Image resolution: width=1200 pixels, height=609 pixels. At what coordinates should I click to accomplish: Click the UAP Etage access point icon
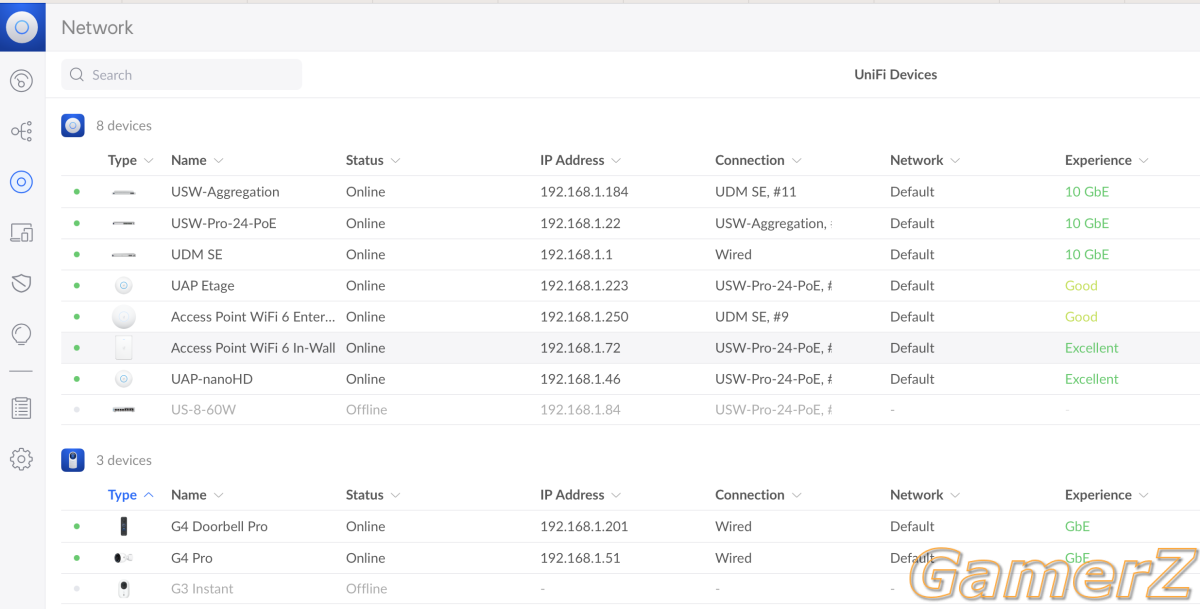[x=124, y=285]
